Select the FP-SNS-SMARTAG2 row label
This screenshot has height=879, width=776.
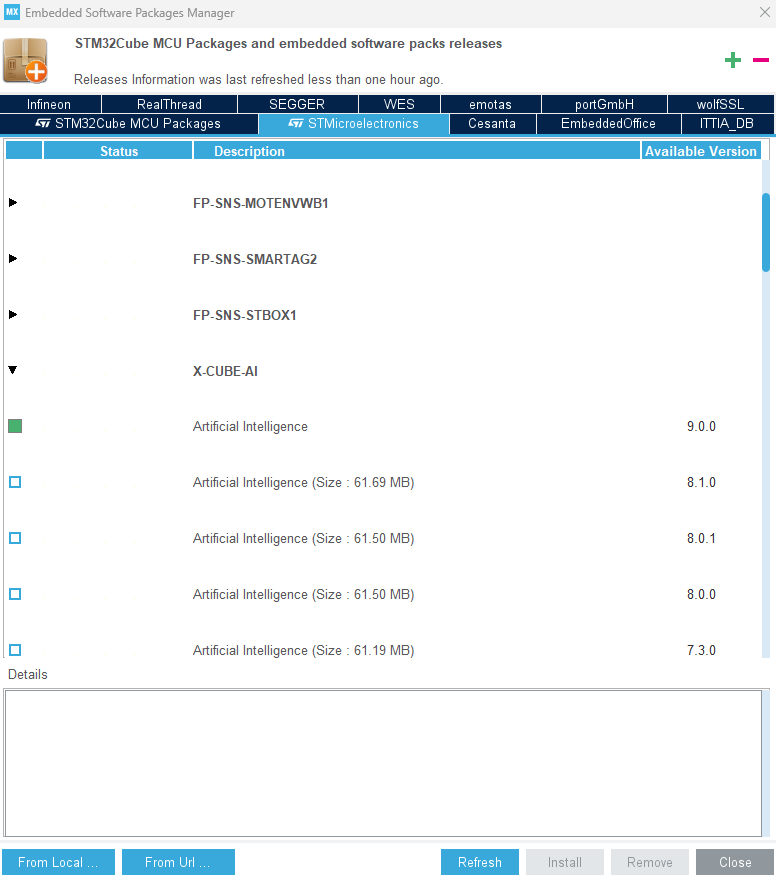(x=255, y=259)
